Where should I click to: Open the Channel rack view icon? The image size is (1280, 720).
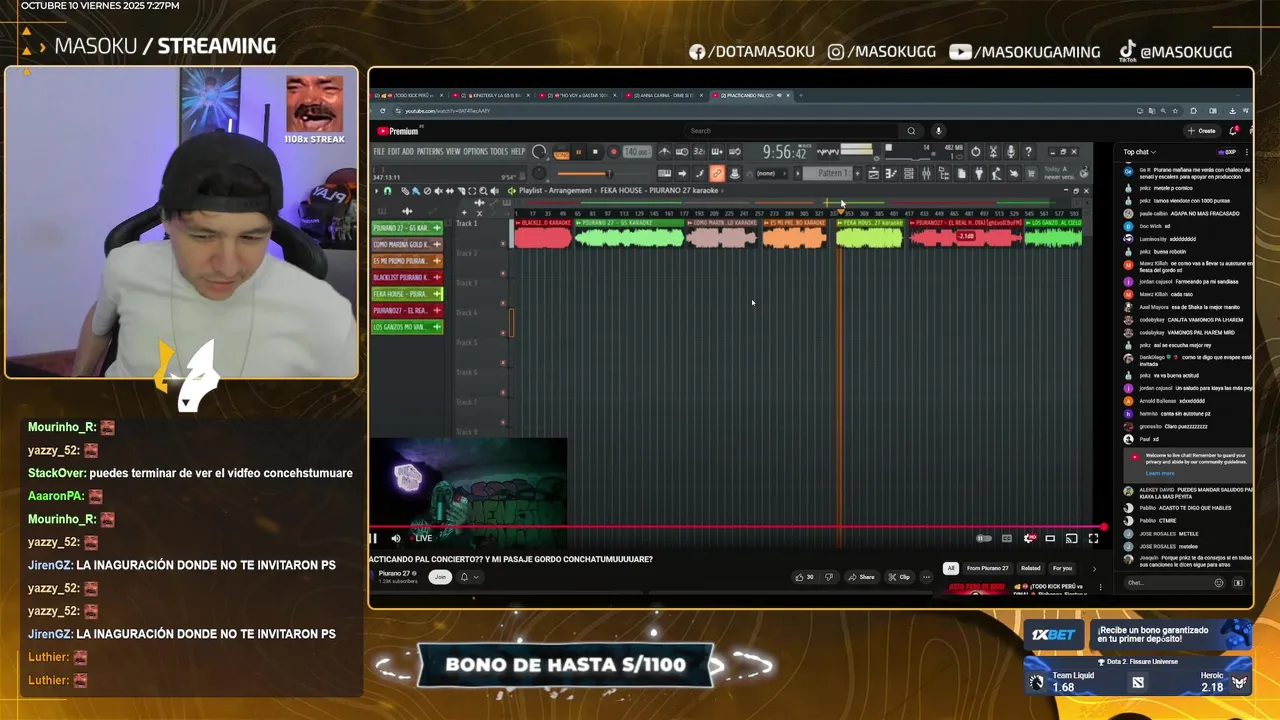click(909, 174)
